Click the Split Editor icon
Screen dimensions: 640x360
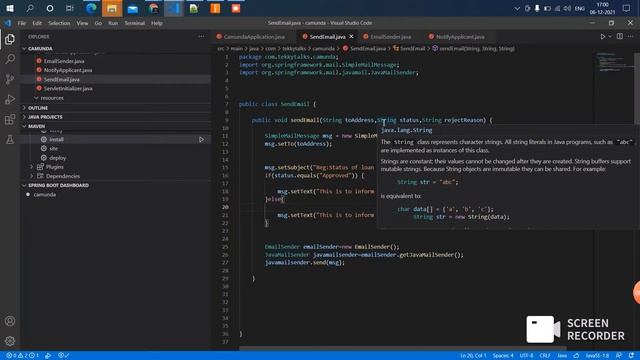click(x=620, y=36)
